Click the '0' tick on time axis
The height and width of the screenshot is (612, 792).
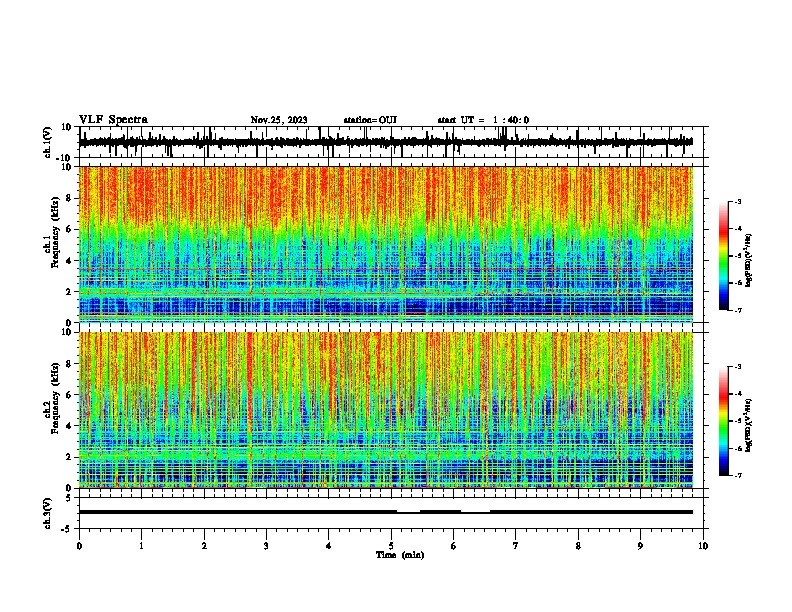pyautogui.click(x=79, y=546)
